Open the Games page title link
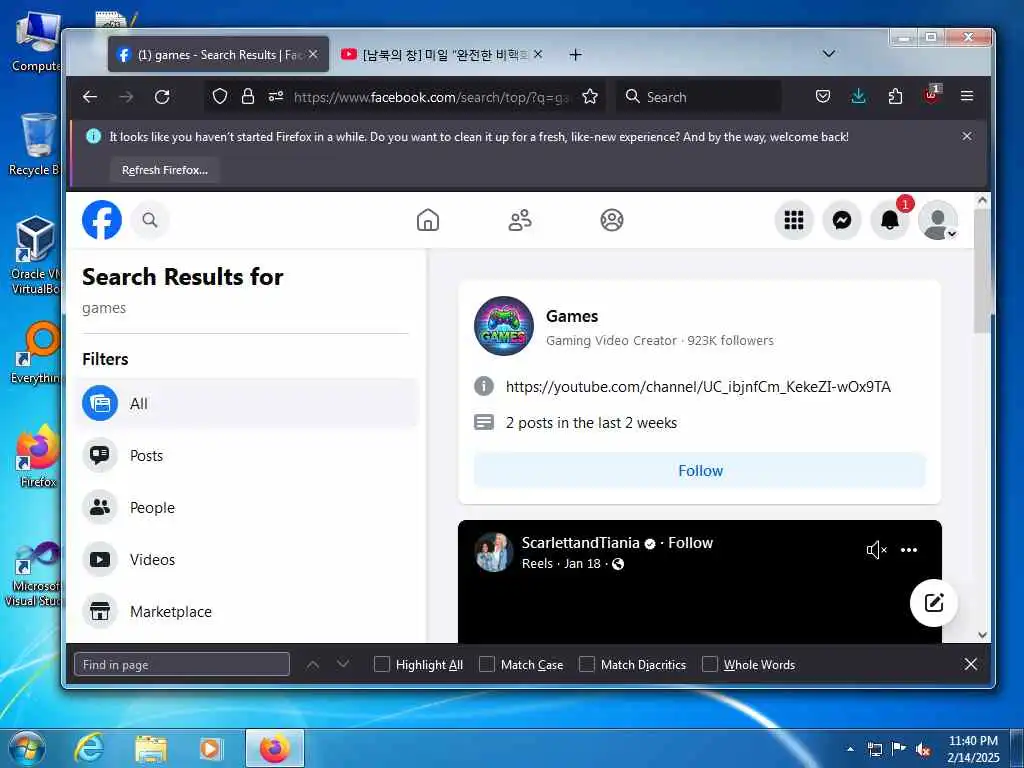The image size is (1024, 768). (x=571, y=316)
